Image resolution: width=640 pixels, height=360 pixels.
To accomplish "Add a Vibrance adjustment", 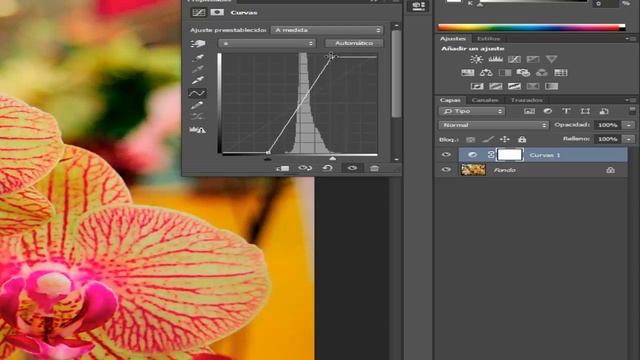I will coord(551,59).
